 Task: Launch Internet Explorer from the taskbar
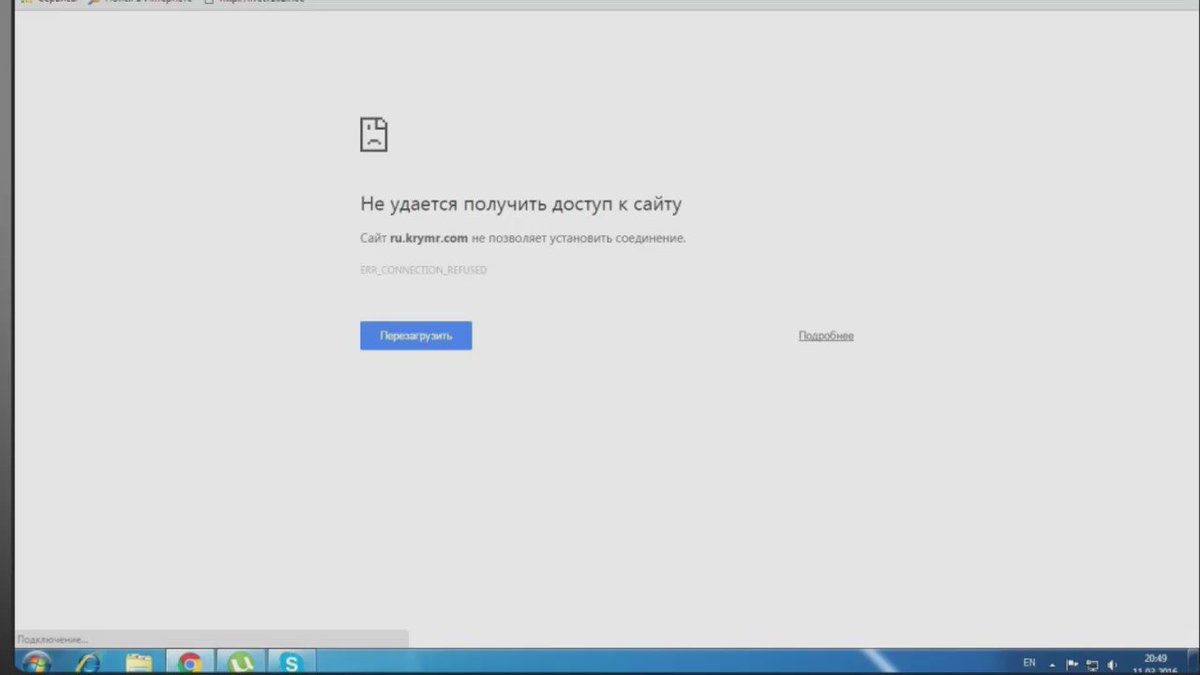point(89,662)
